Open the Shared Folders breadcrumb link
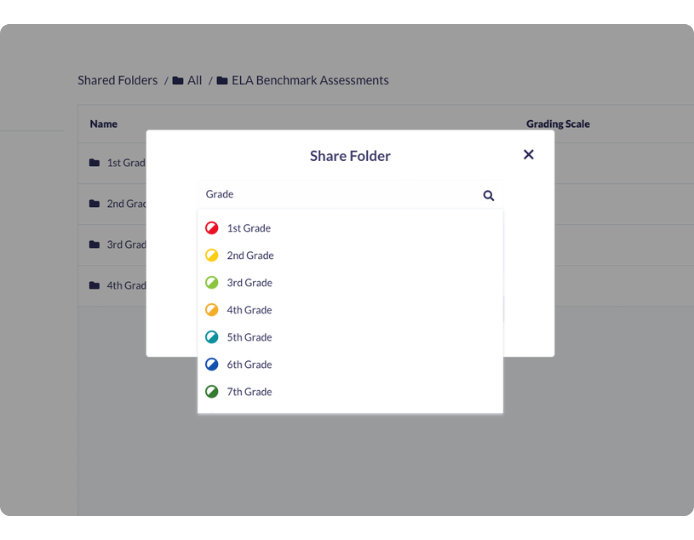Screen dimensions: 694x540 click(118, 80)
